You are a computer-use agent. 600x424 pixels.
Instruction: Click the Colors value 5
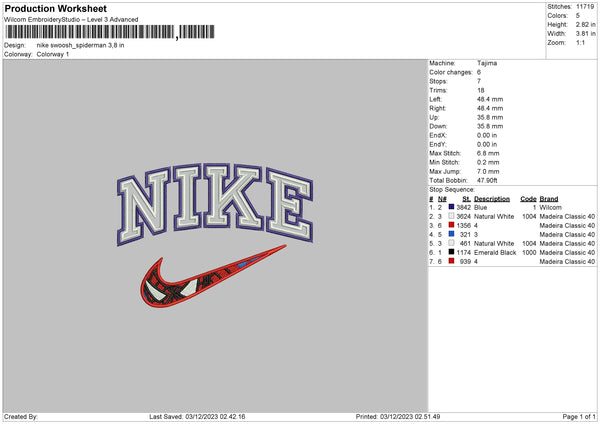(578, 16)
